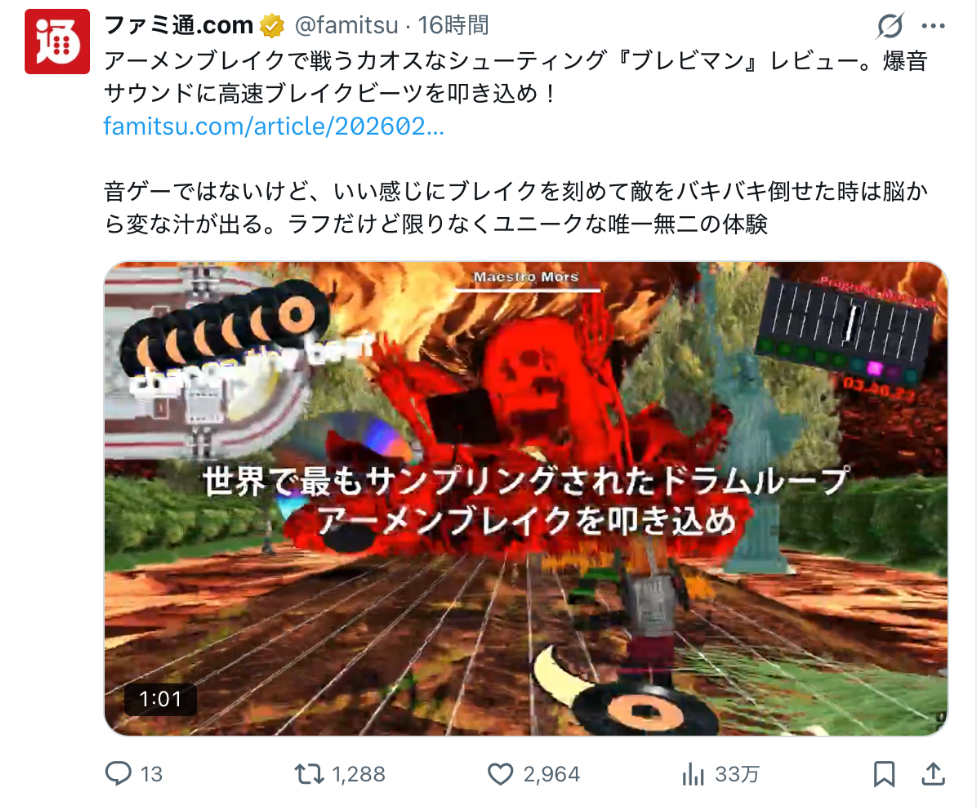Click the reply speech bubble icon
Image resolution: width=980 pixels, height=808 pixels.
pyautogui.click(x=118, y=774)
